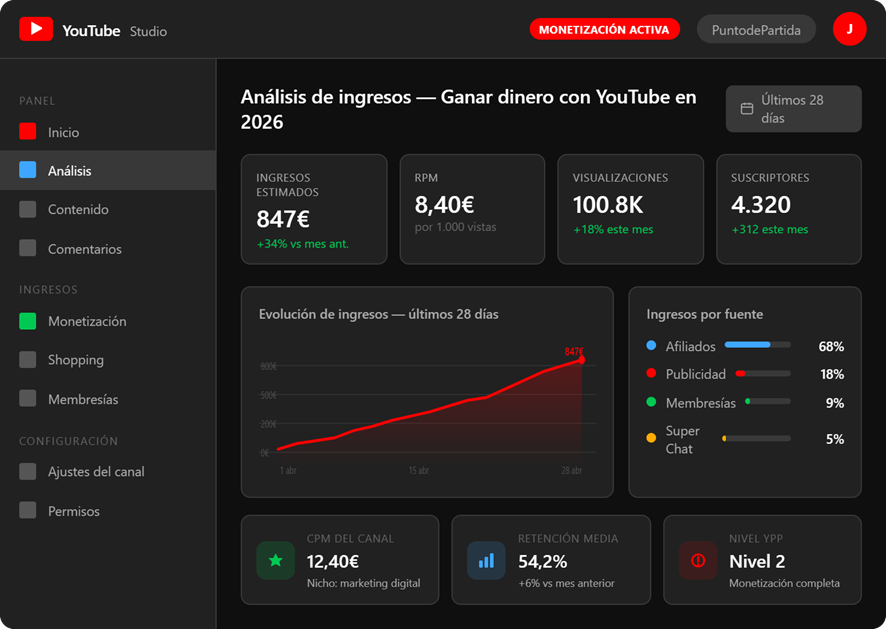
Task: Click the calendar icon in date selector
Action: [747, 109]
